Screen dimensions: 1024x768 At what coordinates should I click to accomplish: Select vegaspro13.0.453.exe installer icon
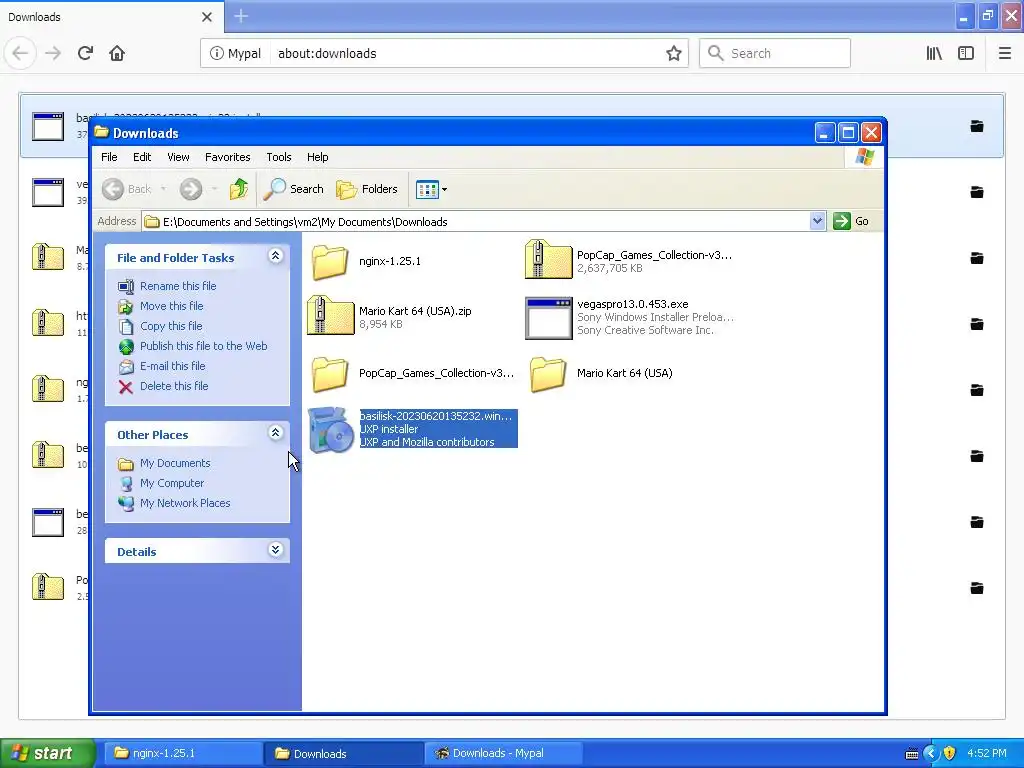tap(548, 318)
